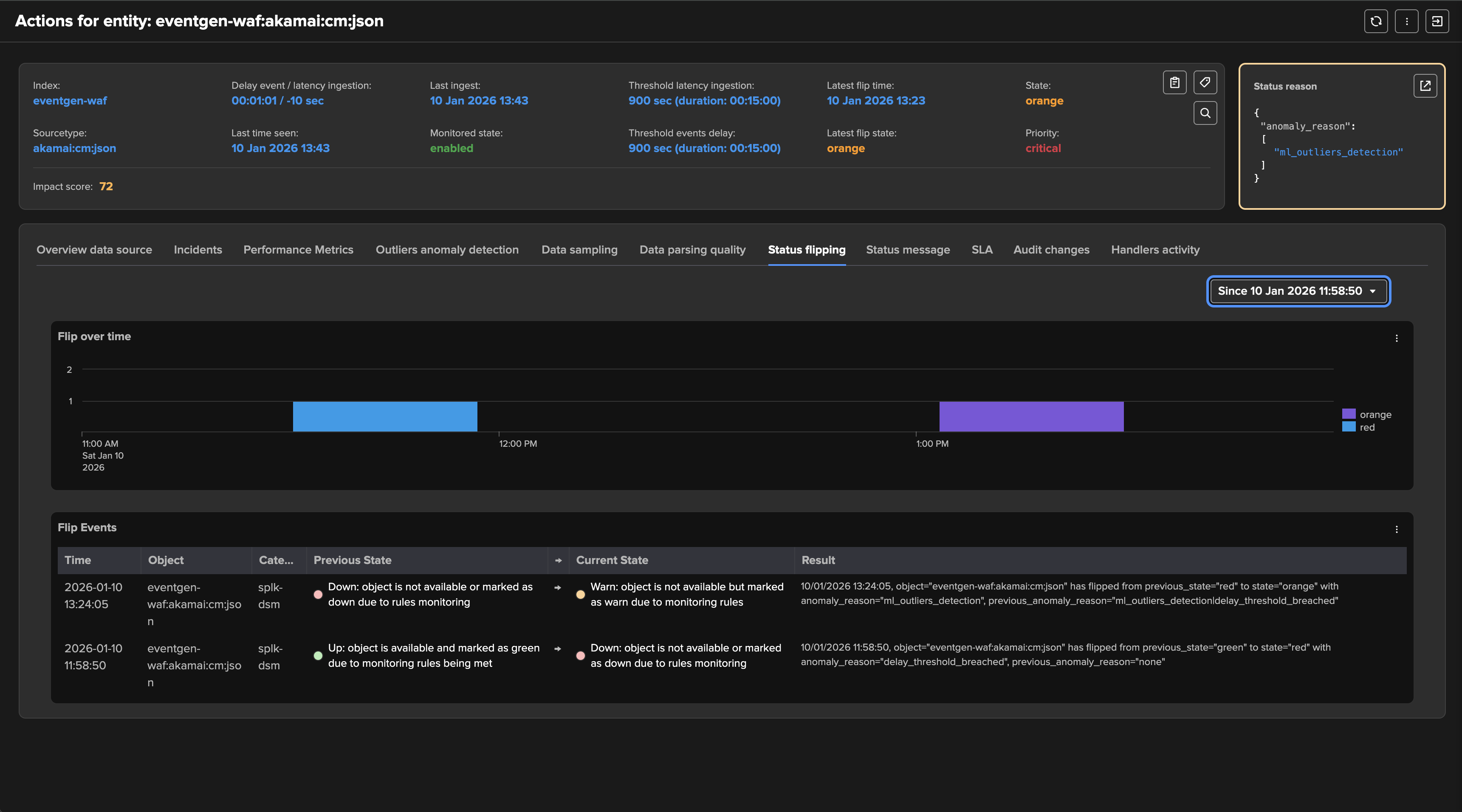Image resolution: width=1462 pixels, height=812 pixels.
Task: Open the Flip Events panel options menu
Action: pos(1396,530)
